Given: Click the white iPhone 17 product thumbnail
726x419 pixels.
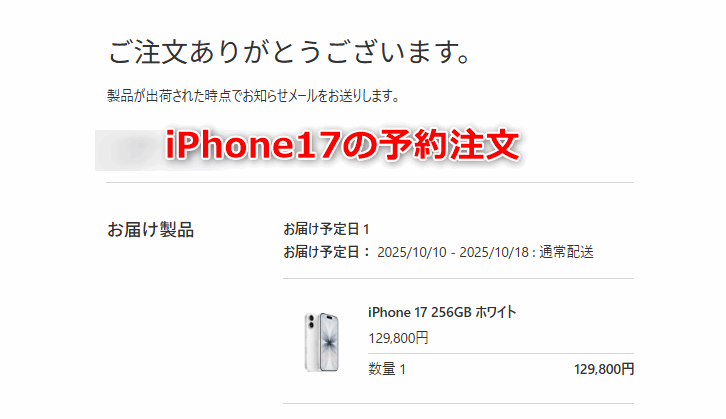Looking at the screenshot, I should (322, 342).
